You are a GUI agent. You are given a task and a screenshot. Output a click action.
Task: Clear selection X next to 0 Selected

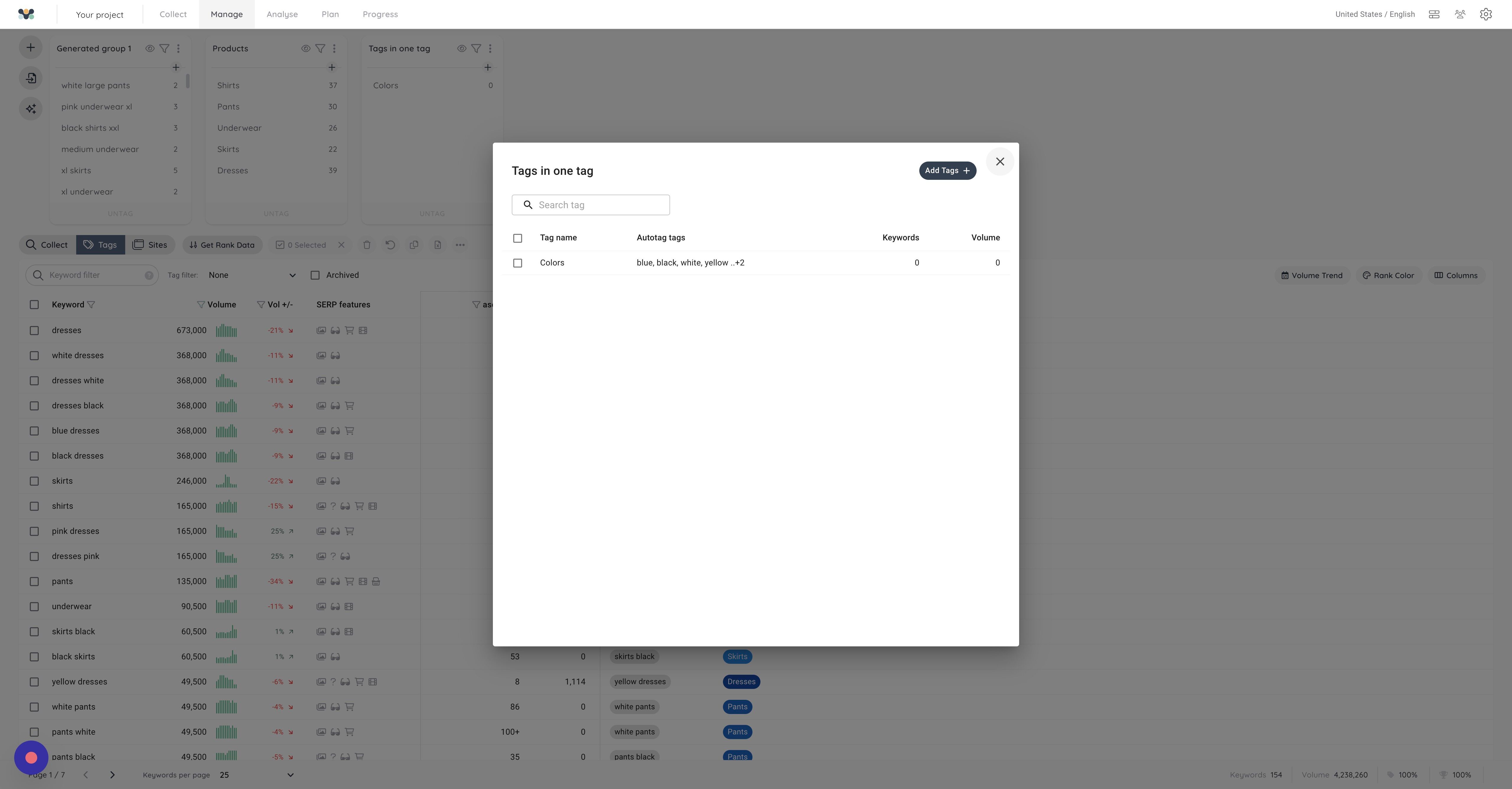click(341, 245)
